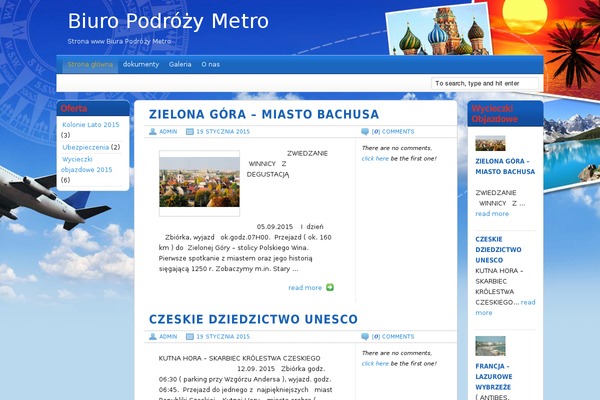Image resolution: width=600 pixels, height=400 pixels.
Task: Click the date link on Zielona Góra post
Action: coord(223,132)
